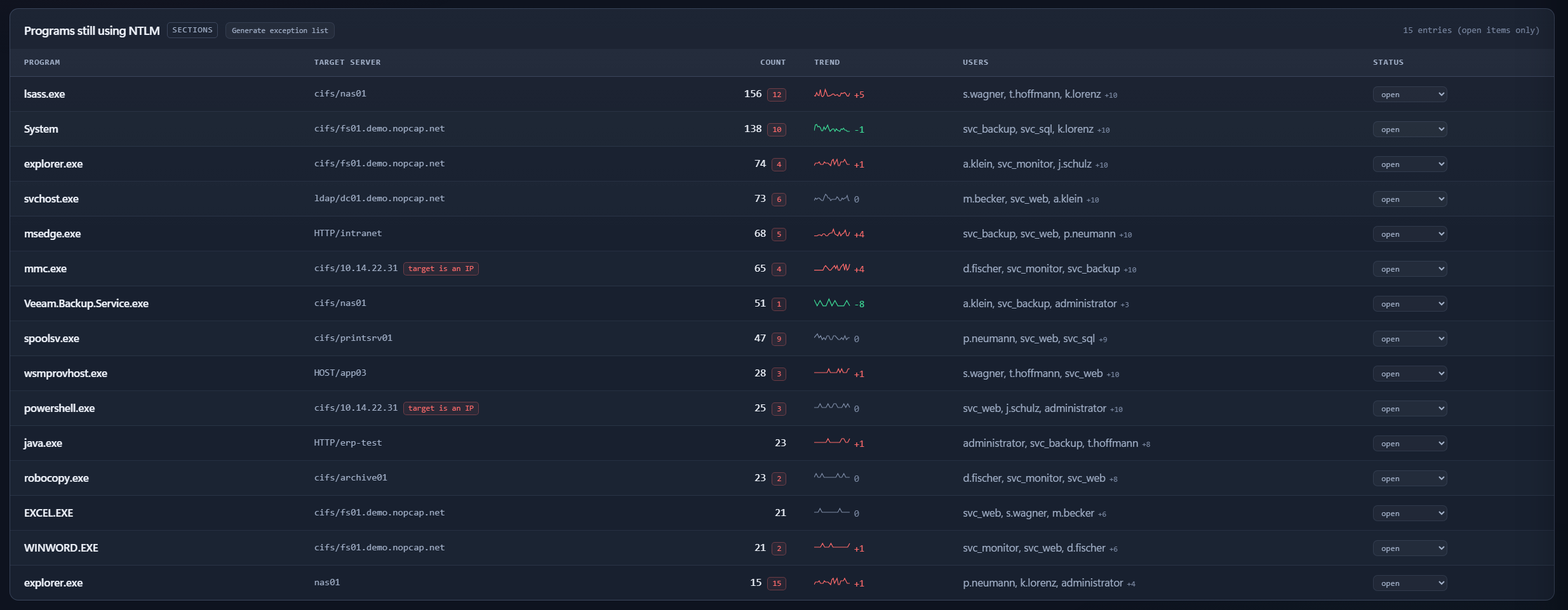Expand status select for mmc.exe
Screen dimensions: 1568x610
pyautogui.click(x=1410, y=269)
